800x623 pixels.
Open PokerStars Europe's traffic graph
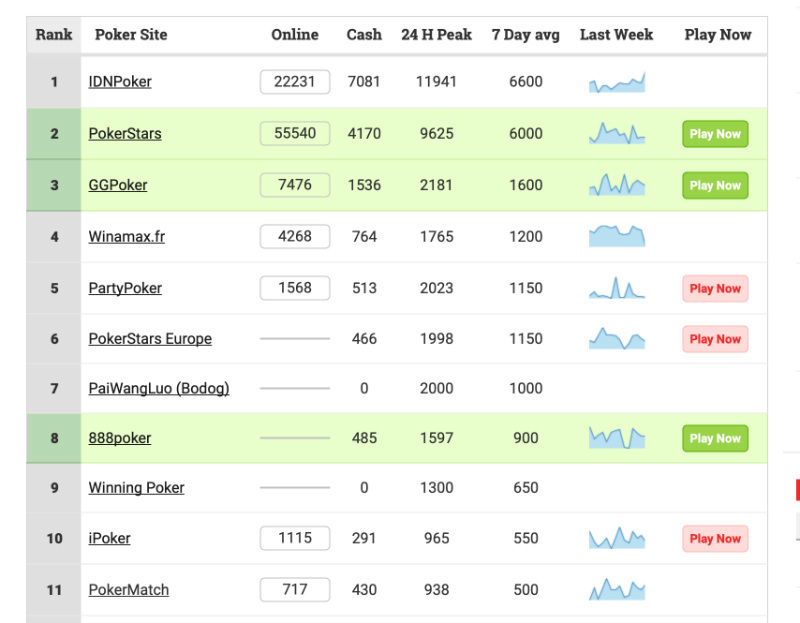[x=617, y=338]
